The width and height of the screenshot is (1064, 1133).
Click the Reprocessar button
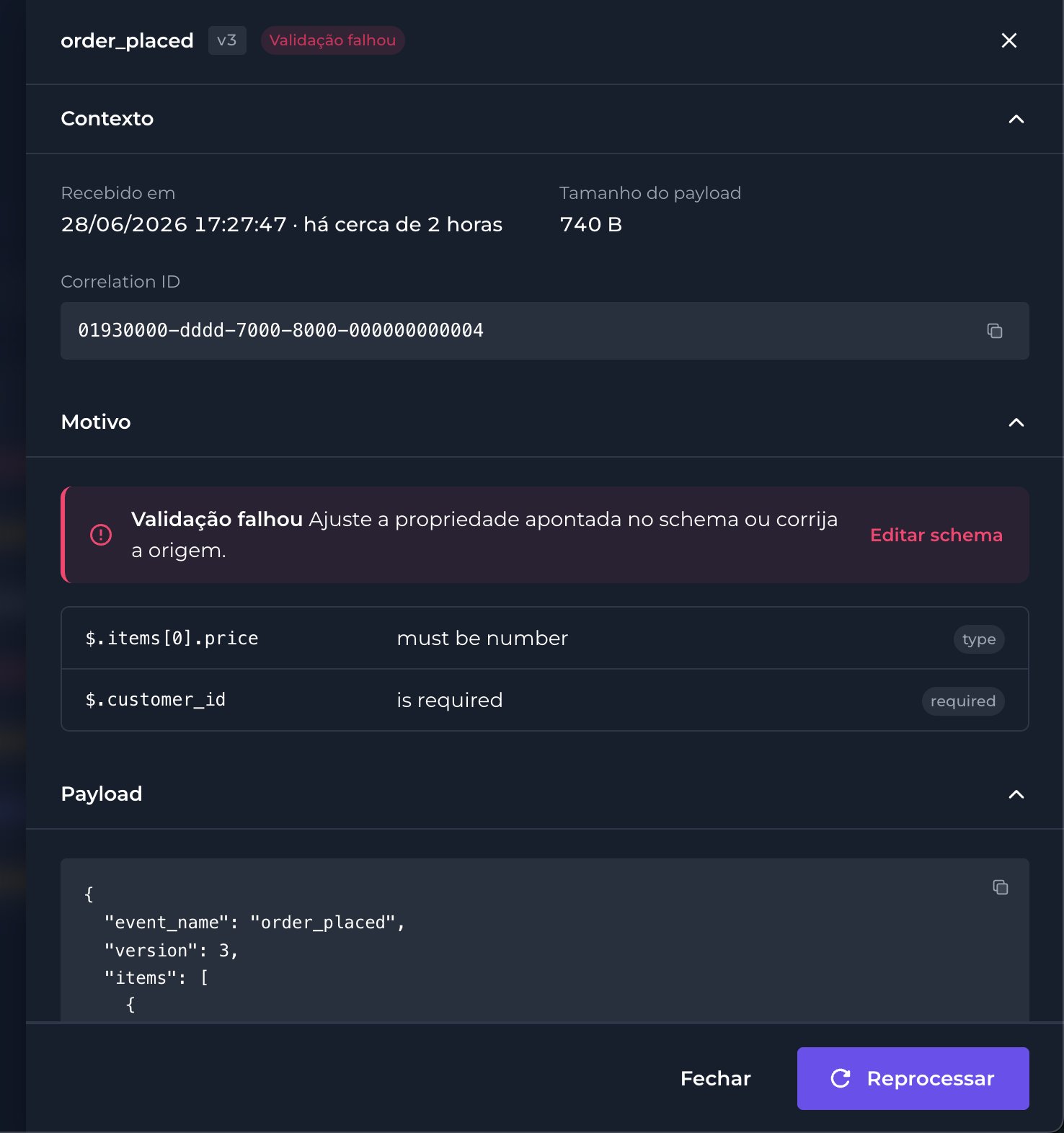click(913, 1078)
